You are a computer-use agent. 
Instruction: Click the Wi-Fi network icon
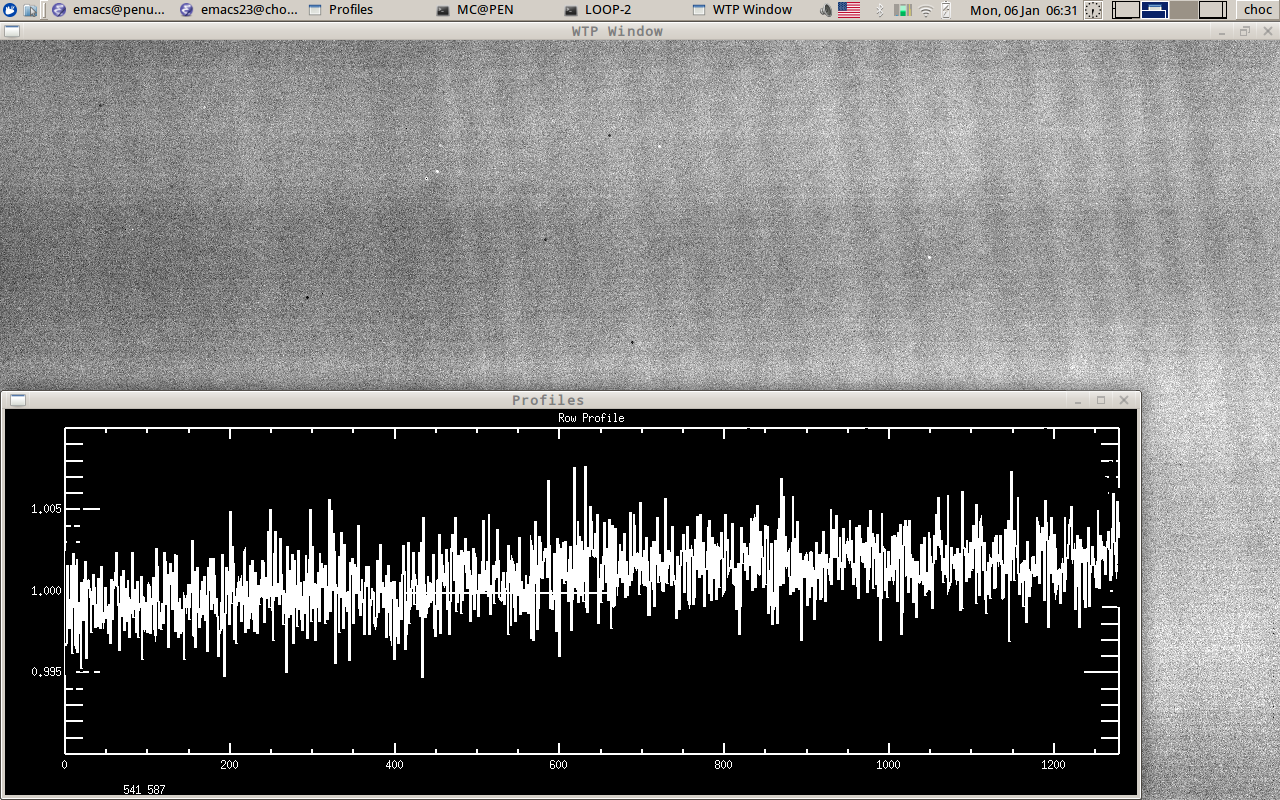click(x=926, y=10)
